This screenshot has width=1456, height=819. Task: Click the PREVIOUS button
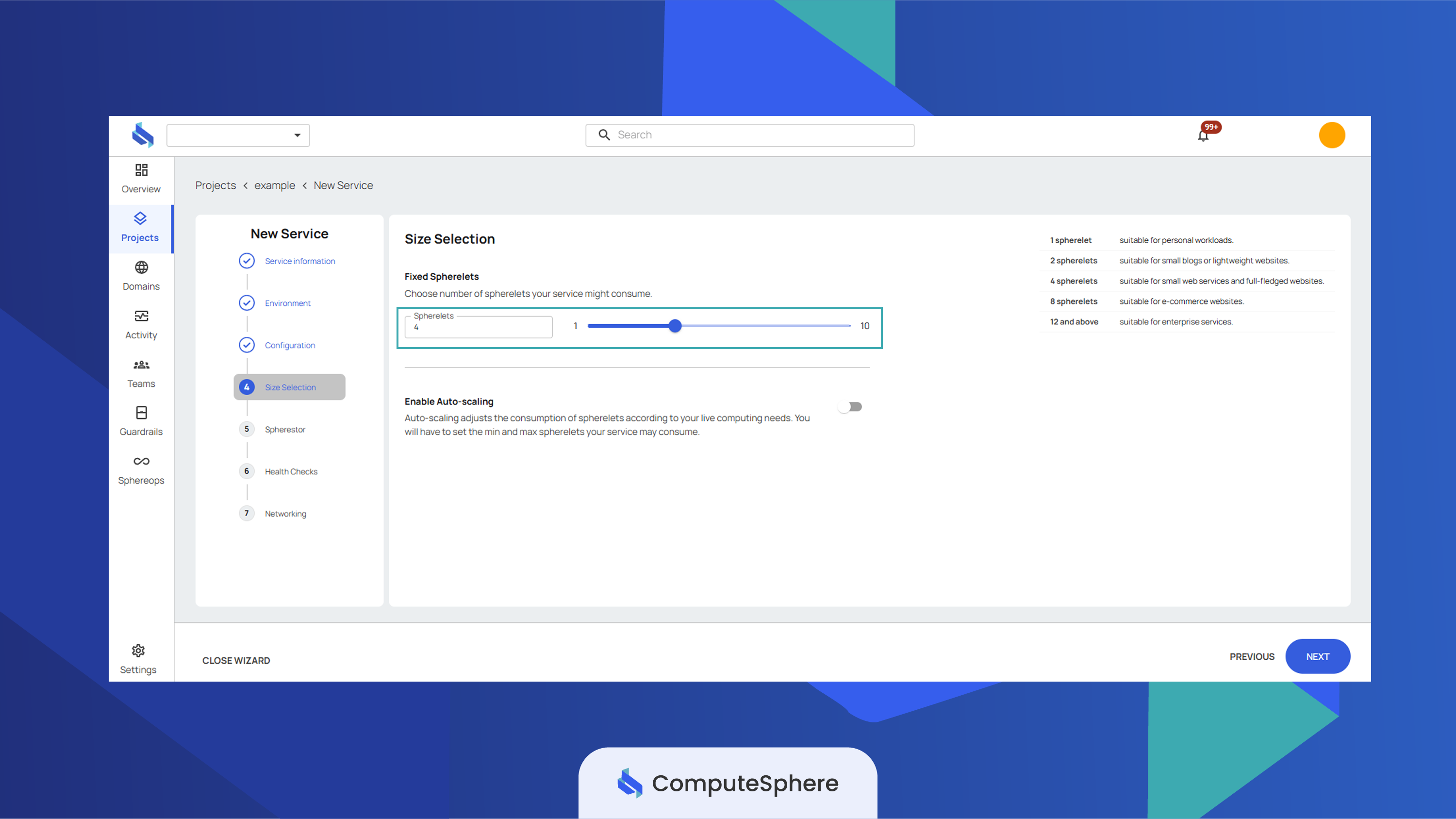click(x=1252, y=657)
